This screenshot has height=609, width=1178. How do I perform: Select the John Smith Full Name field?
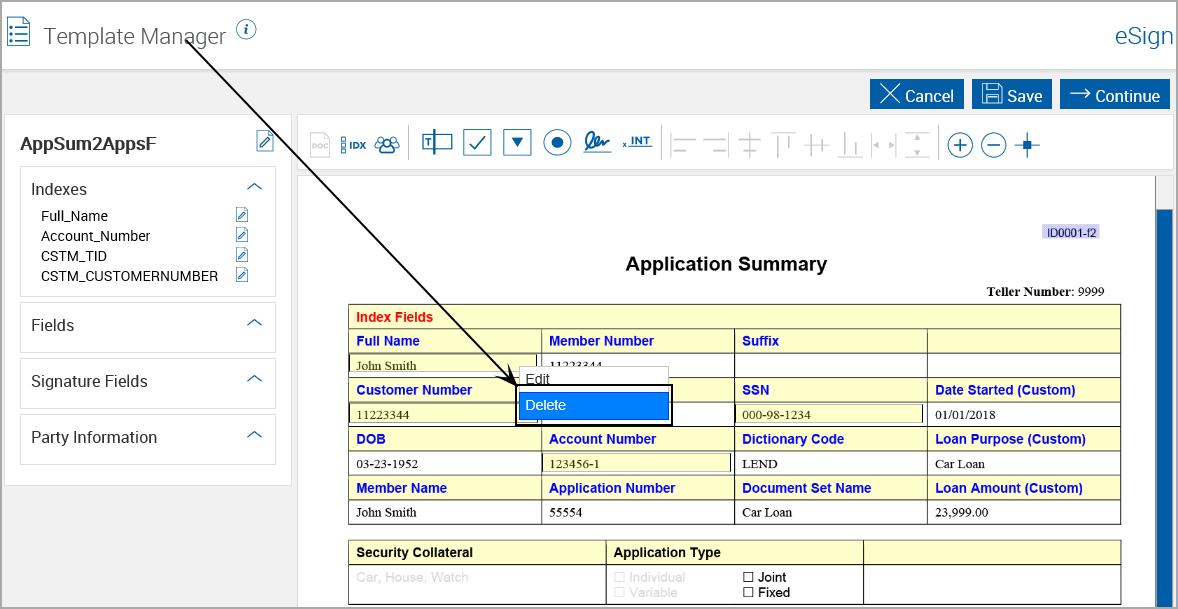pyautogui.click(x=443, y=365)
